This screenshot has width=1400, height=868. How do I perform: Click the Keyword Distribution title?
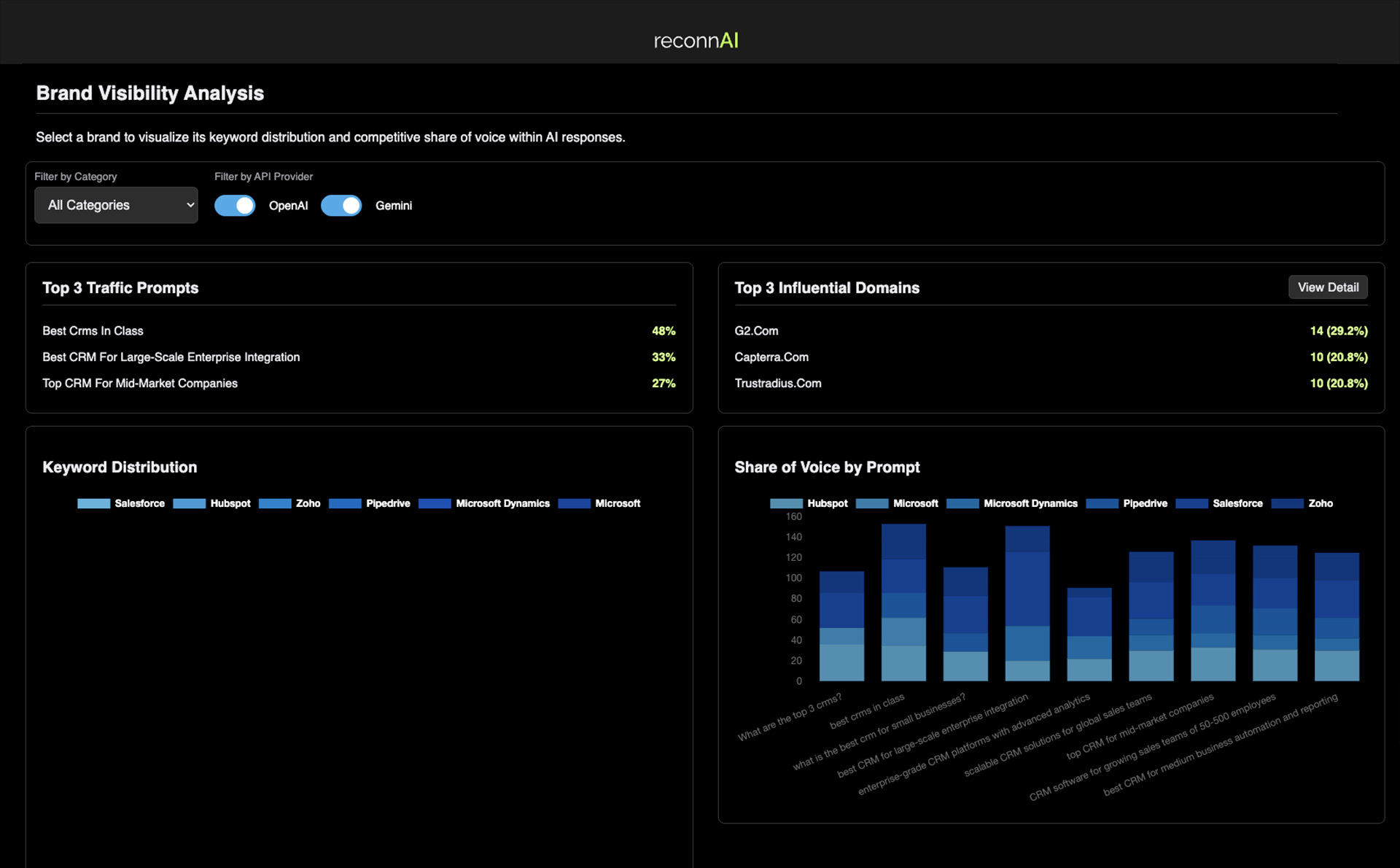coord(120,468)
